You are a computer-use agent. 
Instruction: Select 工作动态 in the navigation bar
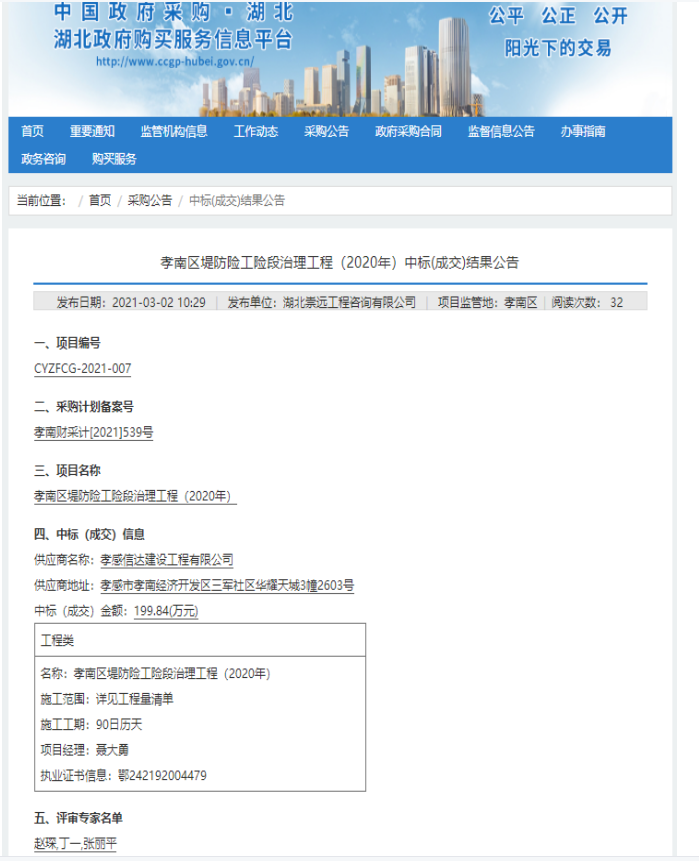(x=256, y=131)
